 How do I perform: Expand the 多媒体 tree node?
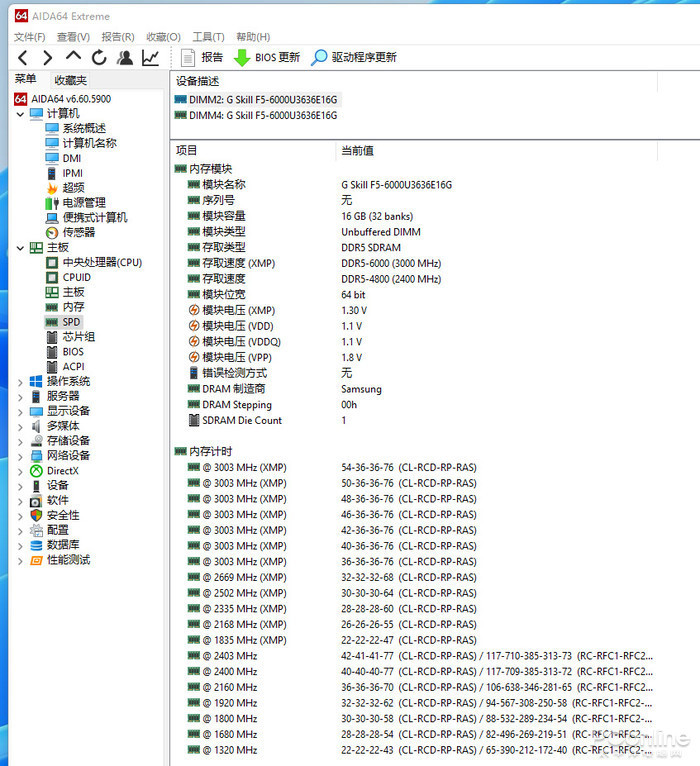click(20, 427)
